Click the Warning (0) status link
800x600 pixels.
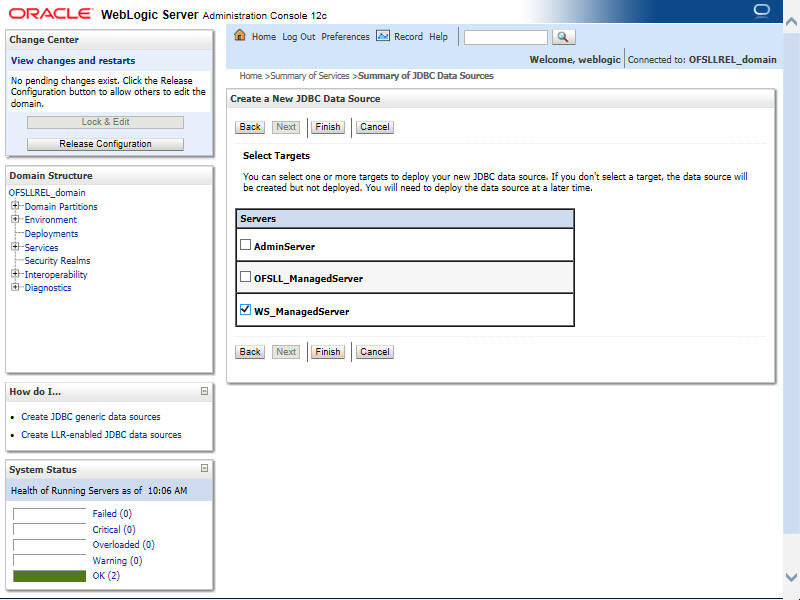pos(117,561)
